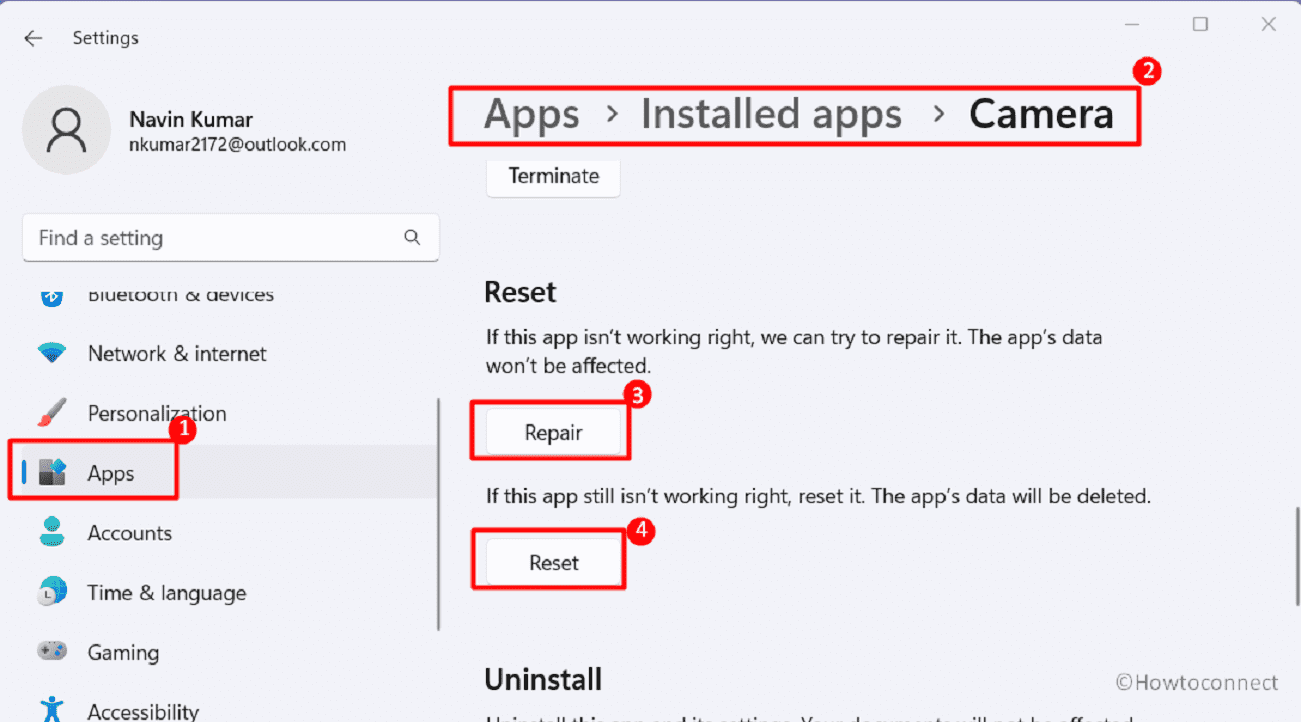
Task: Click the back arrow icon in Settings
Action: click(x=33, y=38)
